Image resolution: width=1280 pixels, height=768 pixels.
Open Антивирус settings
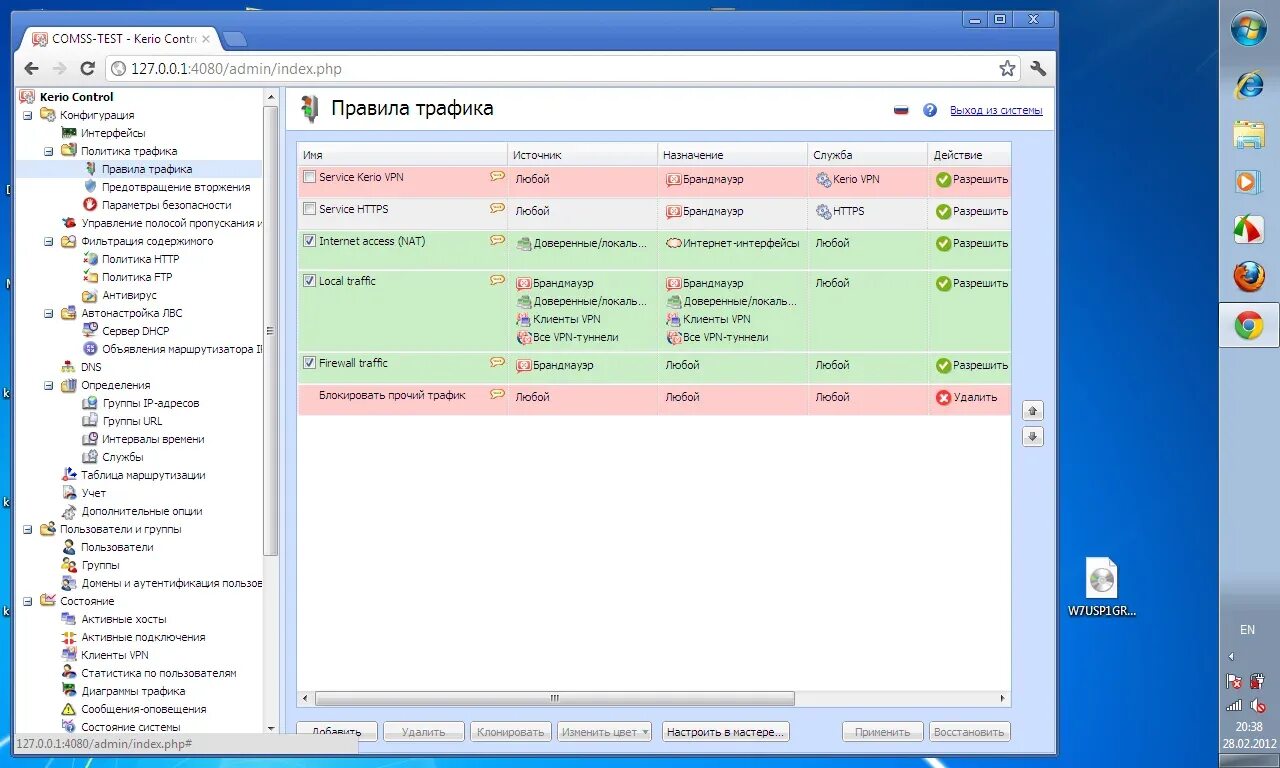[129, 295]
